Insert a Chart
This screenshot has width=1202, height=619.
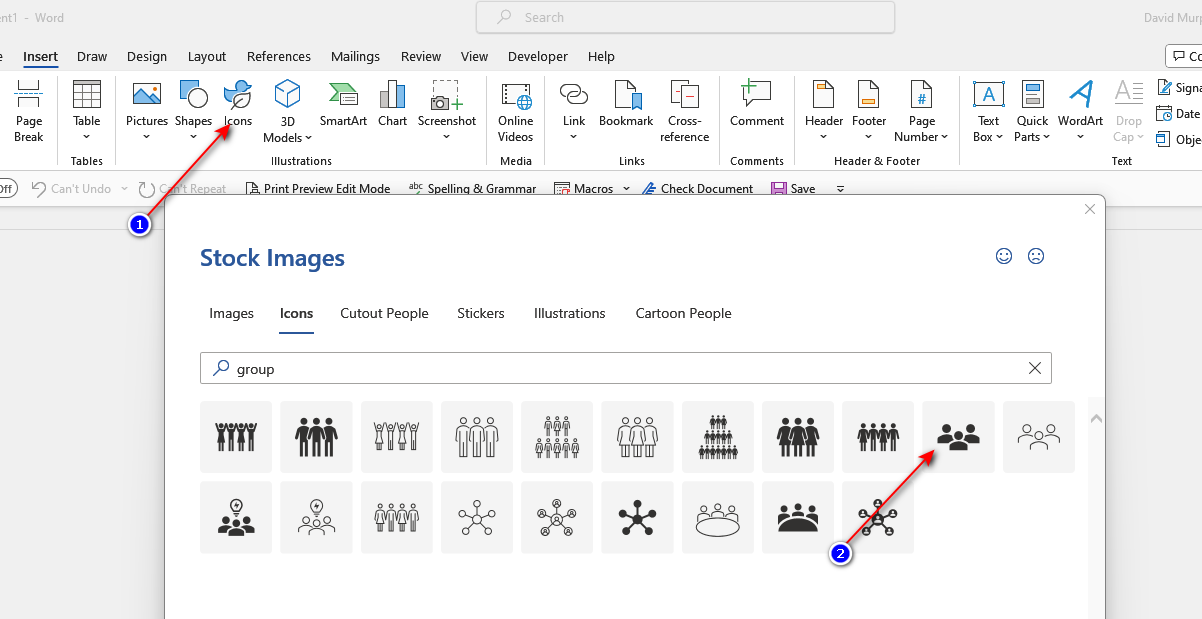tap(392, 104)
